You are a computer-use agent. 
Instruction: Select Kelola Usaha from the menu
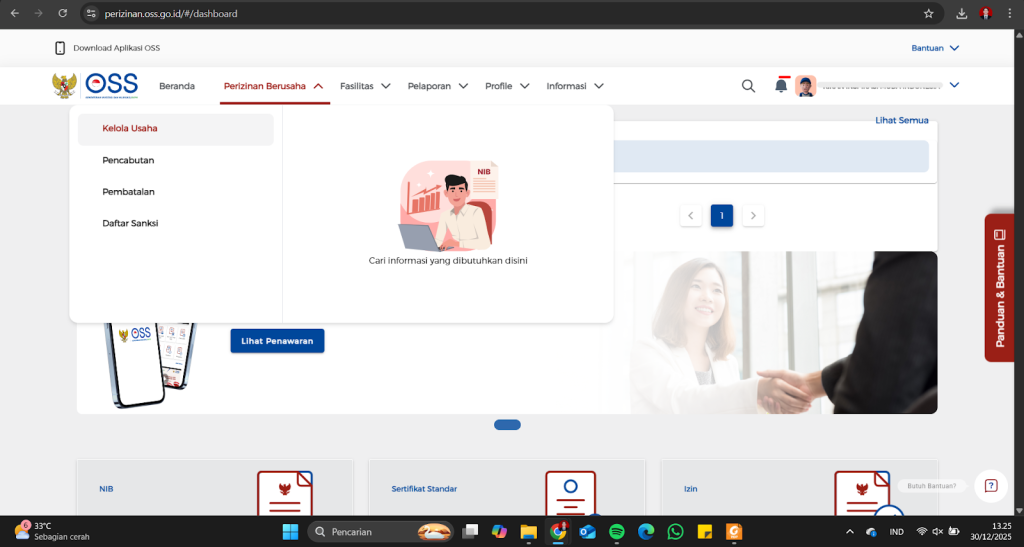click(x=130, y=129)
